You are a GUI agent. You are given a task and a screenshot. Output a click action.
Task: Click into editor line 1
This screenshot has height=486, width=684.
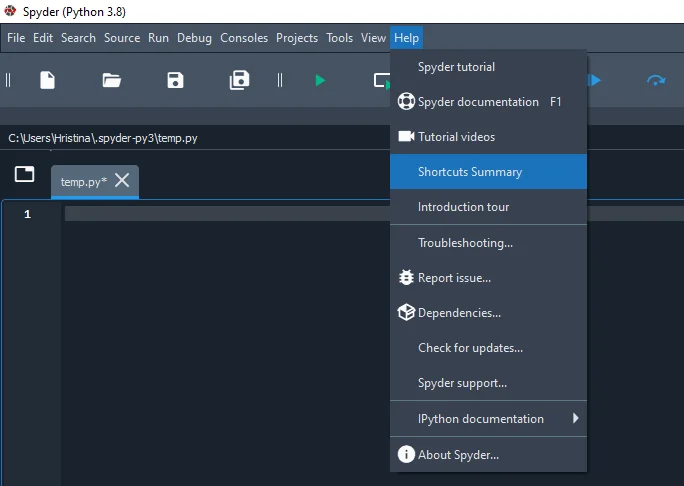(220, 214)
